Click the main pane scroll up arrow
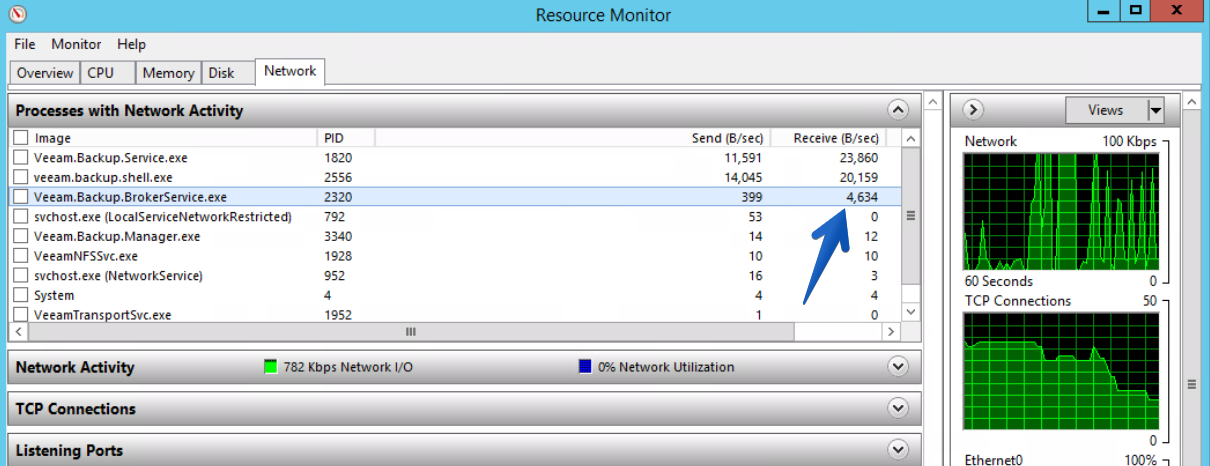This screenshot has width=1210, height=466. coord(933,101)
